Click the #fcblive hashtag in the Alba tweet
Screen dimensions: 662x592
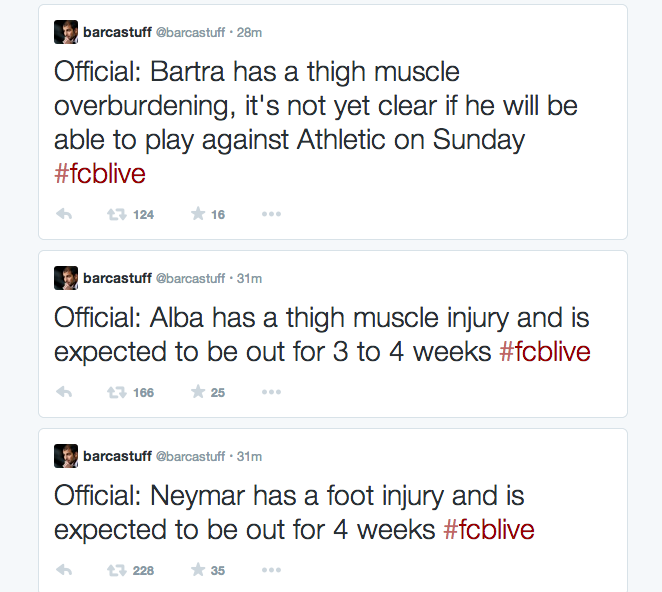[545, 352]
